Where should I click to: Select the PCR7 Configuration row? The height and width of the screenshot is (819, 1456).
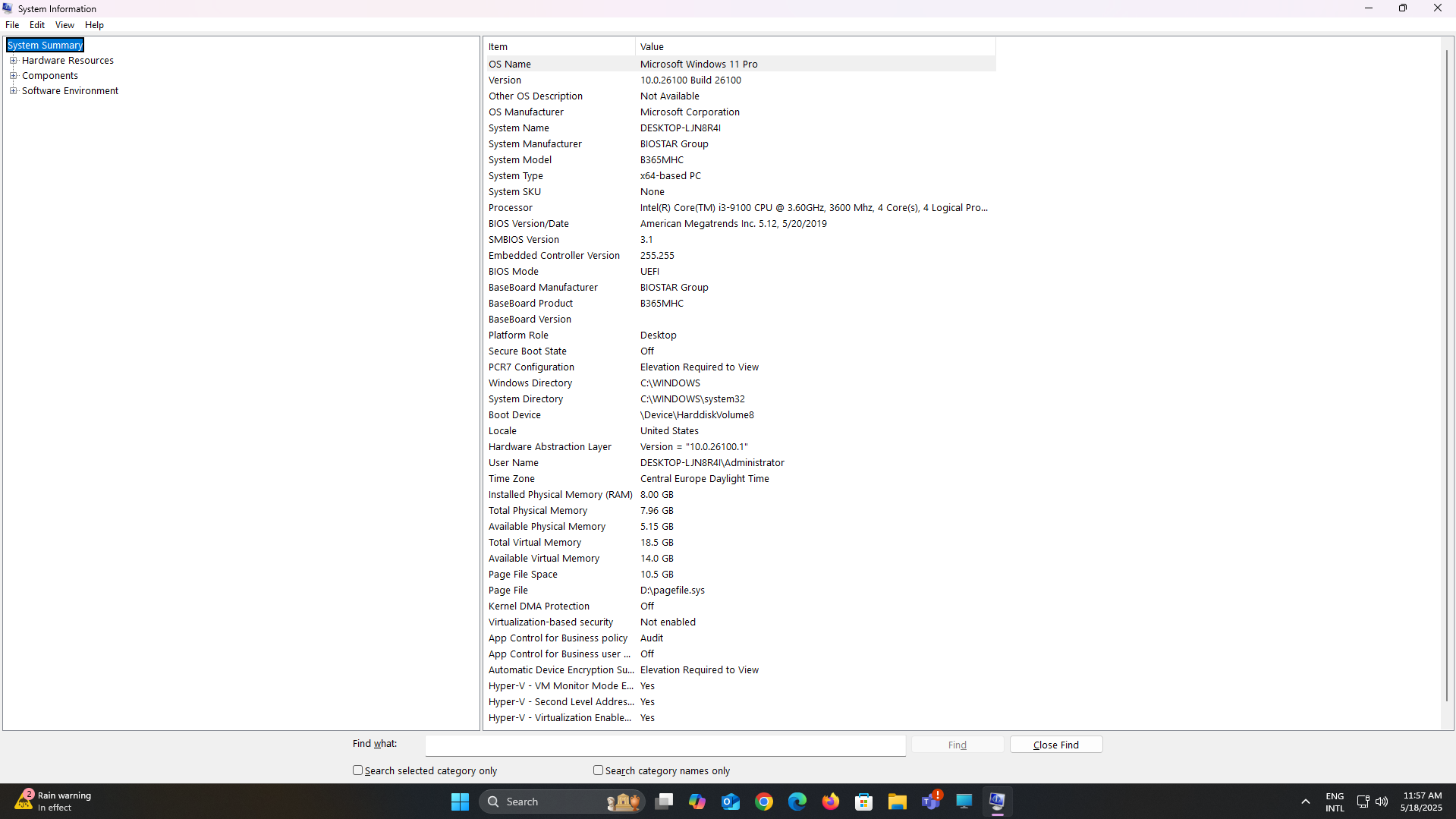[741, 367]
